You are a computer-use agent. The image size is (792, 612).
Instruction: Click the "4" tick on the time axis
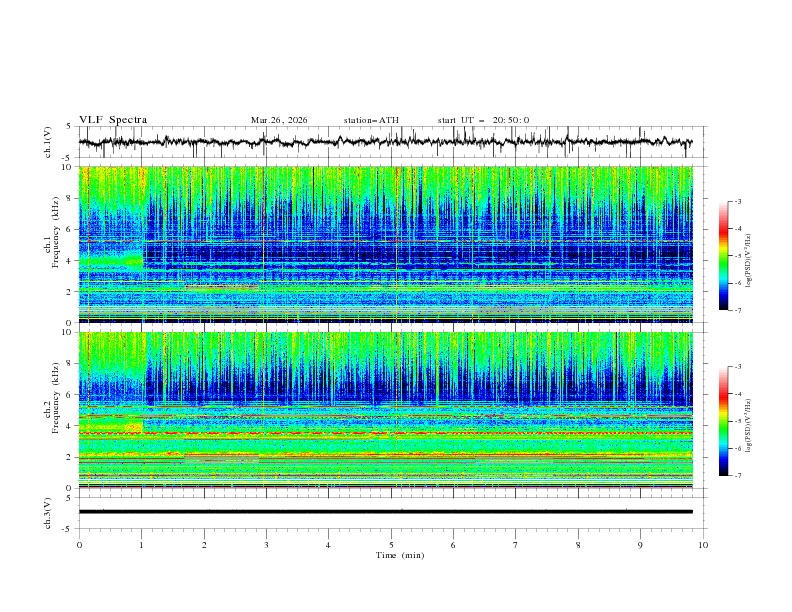tap(328, 545)
